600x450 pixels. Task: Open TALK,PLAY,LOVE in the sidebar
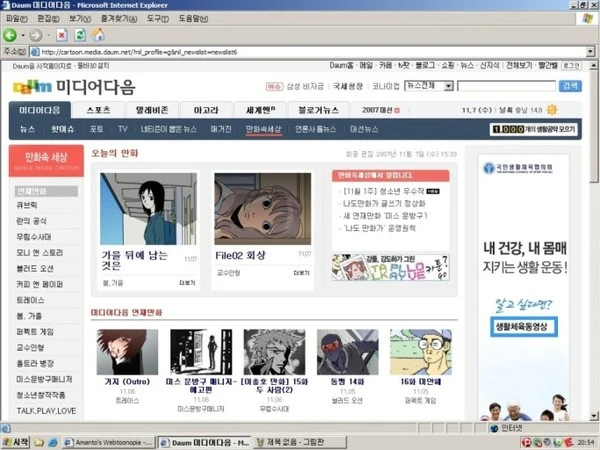pos(46,411)
